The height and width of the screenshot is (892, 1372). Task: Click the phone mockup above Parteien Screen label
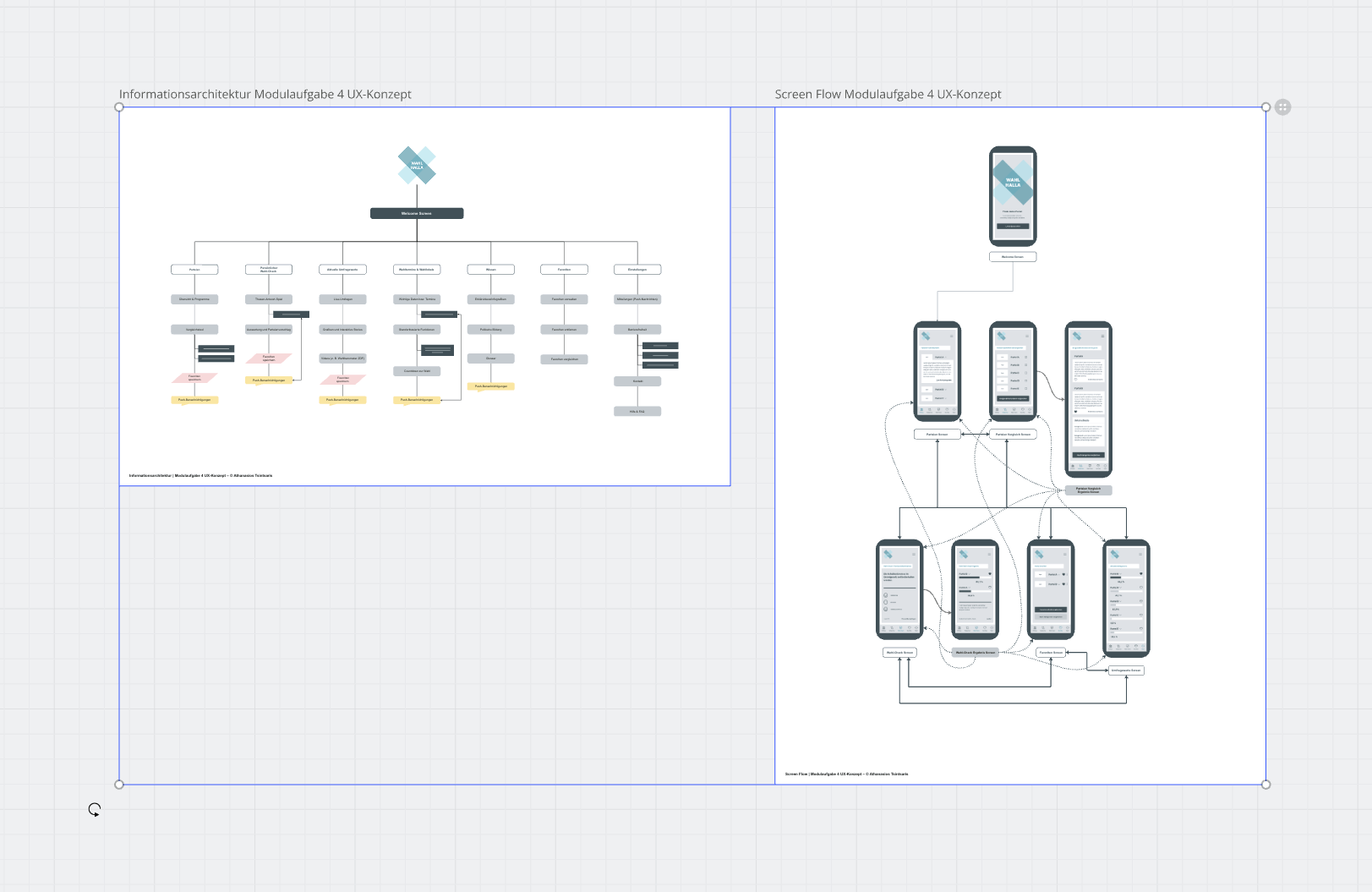pyautogui.click(x=937, y=371)
